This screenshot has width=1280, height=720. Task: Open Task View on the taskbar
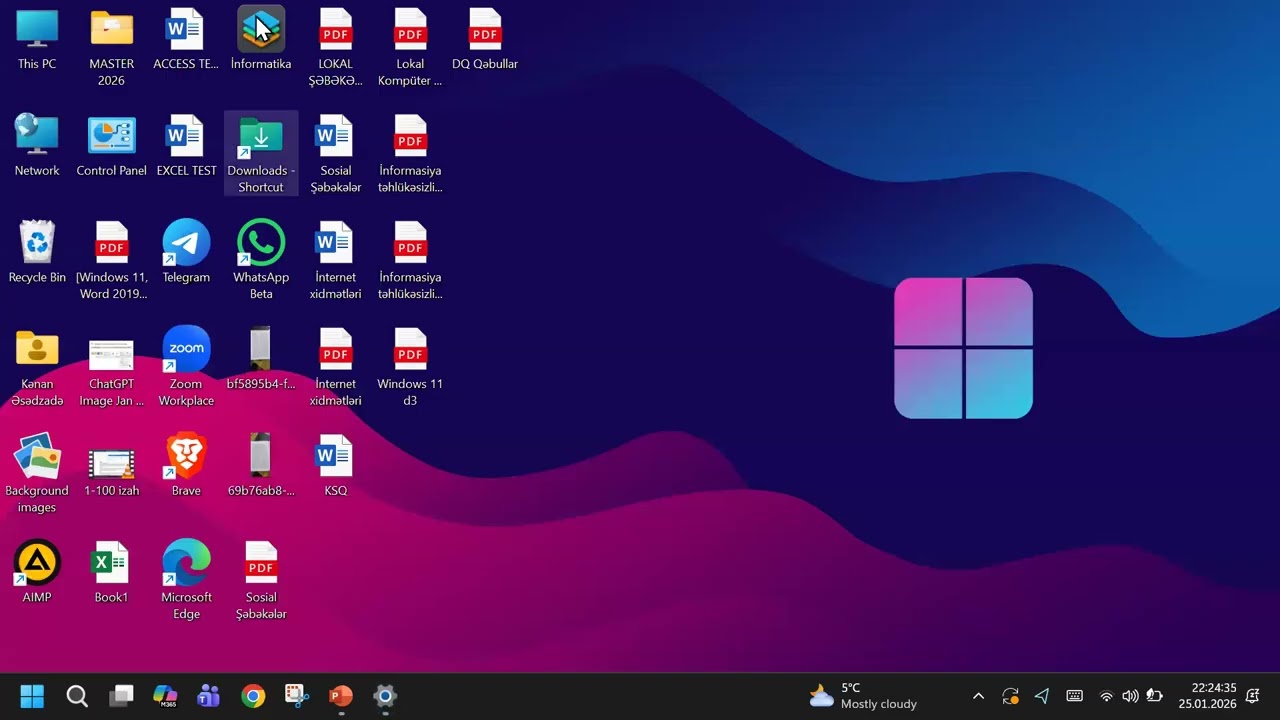coord(121,696)
